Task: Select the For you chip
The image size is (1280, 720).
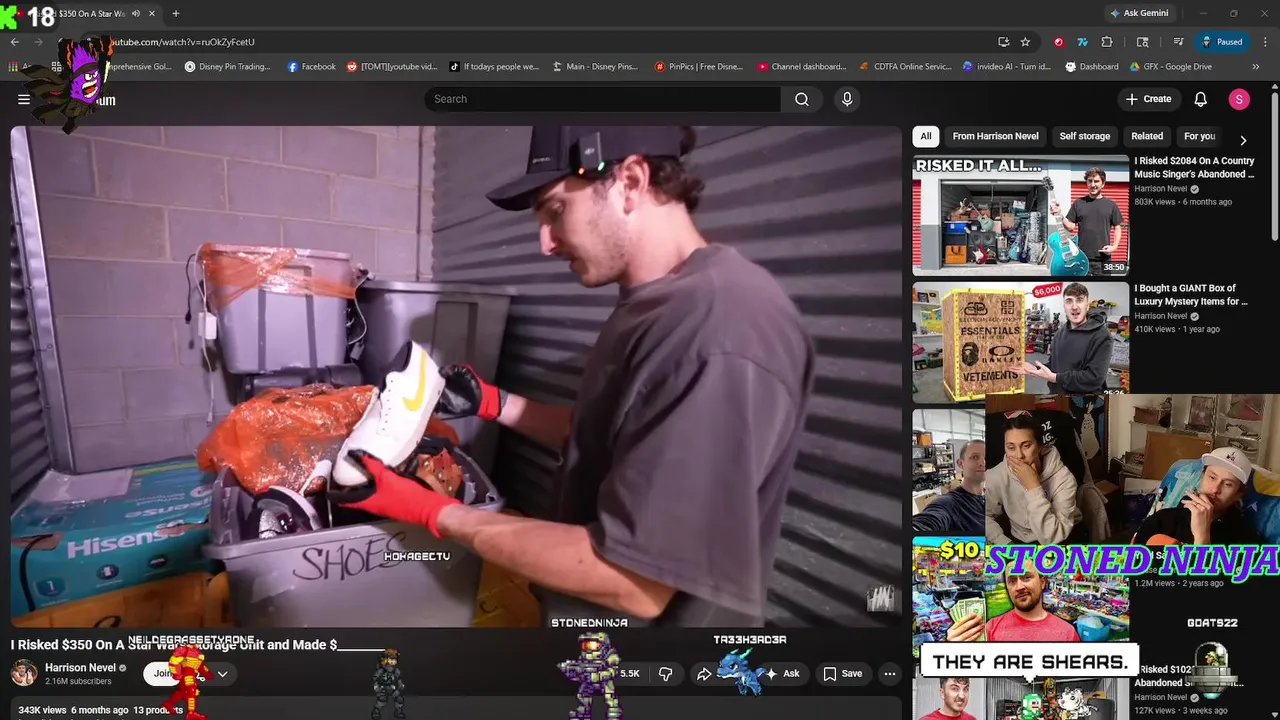Action: 1199,136
